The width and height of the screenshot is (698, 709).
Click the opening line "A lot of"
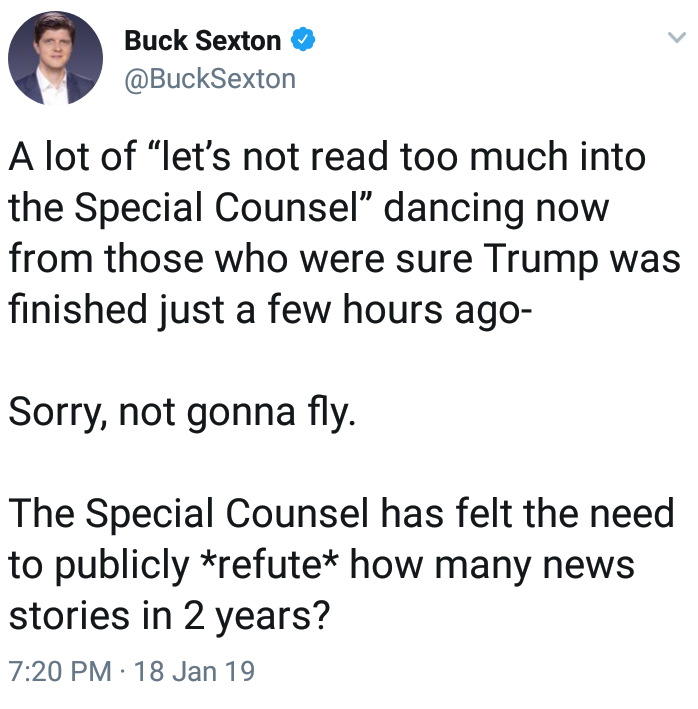coord(72,156)
